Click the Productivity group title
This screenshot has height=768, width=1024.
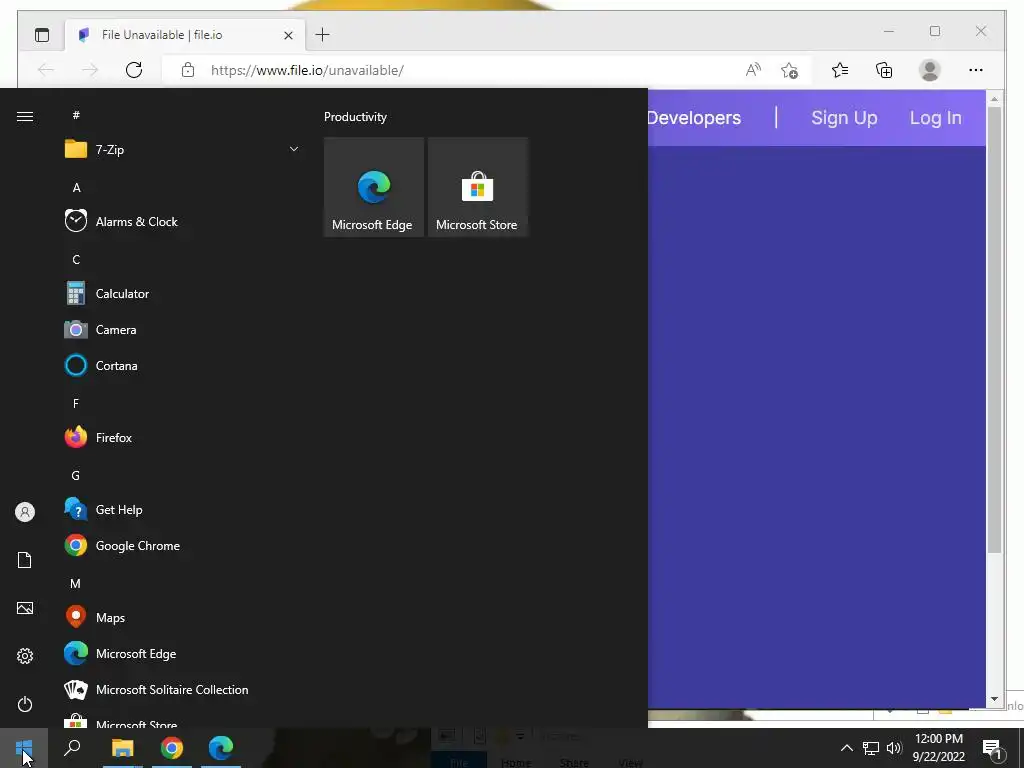pyautogui.click(x=355, y=117)
